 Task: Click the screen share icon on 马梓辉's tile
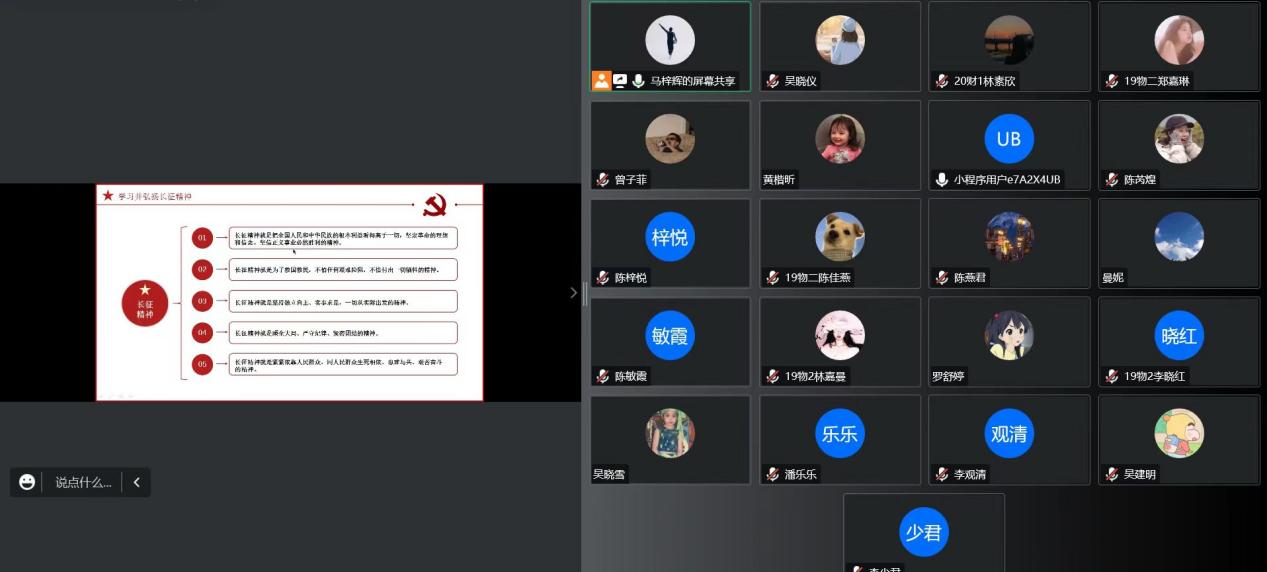(x=620, y=81)
